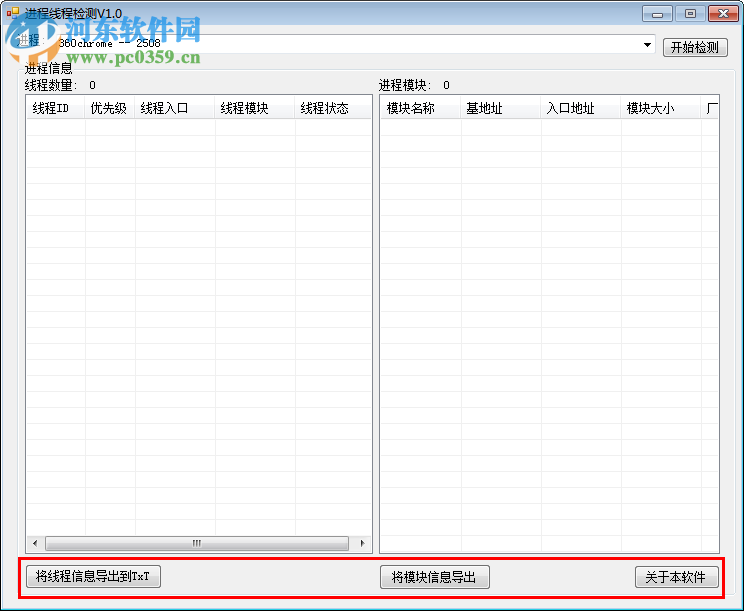Click the 入口地址 column header
Screen dimensions: 744x611
click(x=580, y=108)
